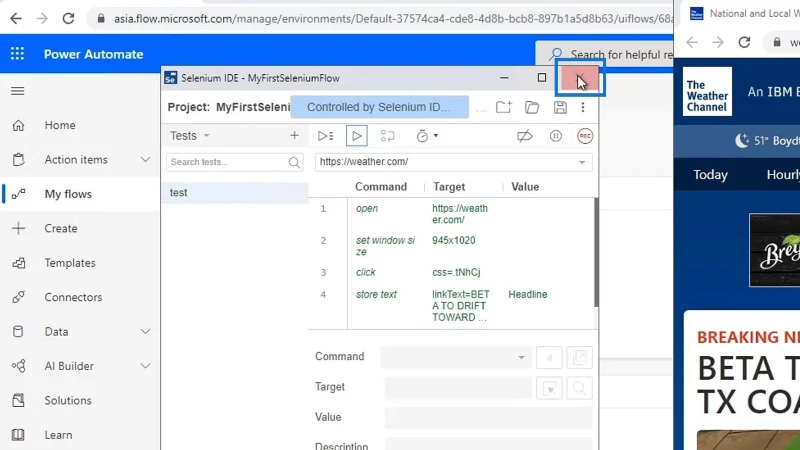Reload the Weather Channel browser window

tap(744, 42)
